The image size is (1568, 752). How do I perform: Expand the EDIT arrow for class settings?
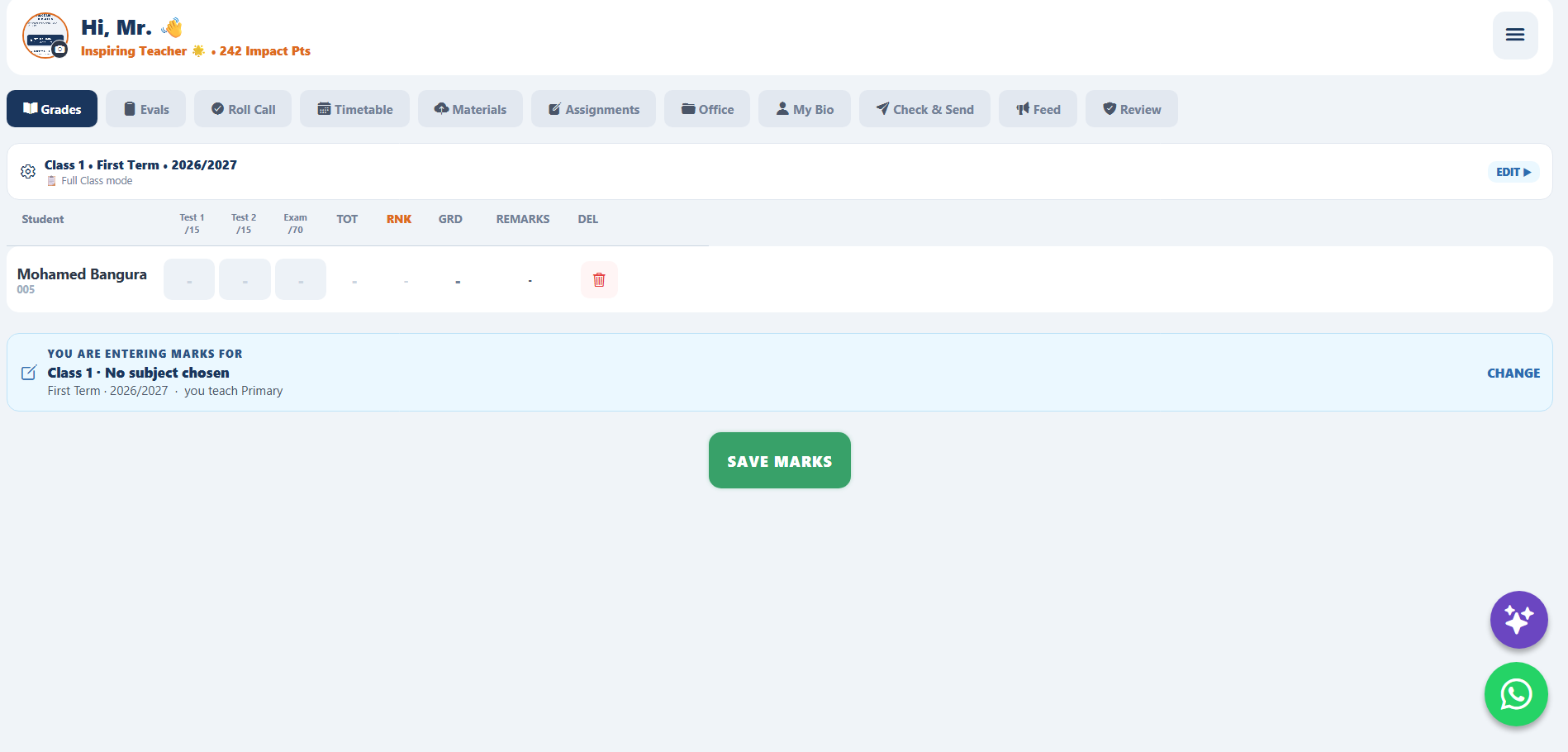(1513, 172)
